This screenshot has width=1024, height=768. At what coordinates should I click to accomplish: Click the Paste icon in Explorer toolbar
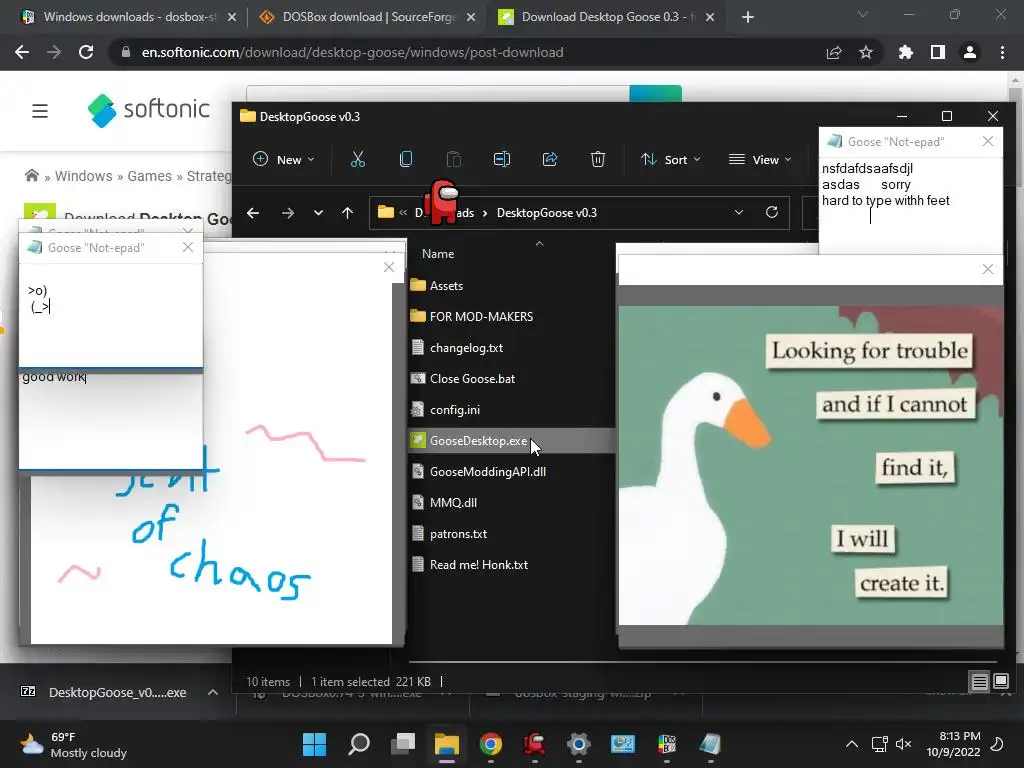[x=453, y=159]
